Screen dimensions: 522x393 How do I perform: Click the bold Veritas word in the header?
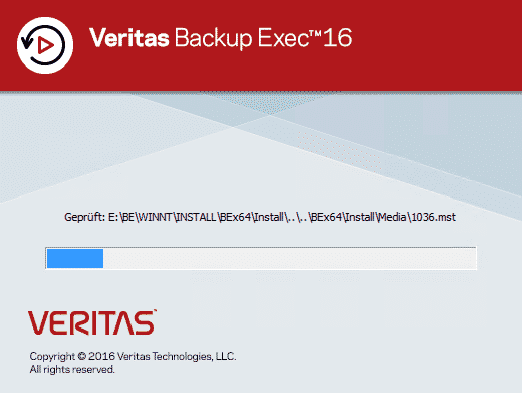click(x=129, y=37)
